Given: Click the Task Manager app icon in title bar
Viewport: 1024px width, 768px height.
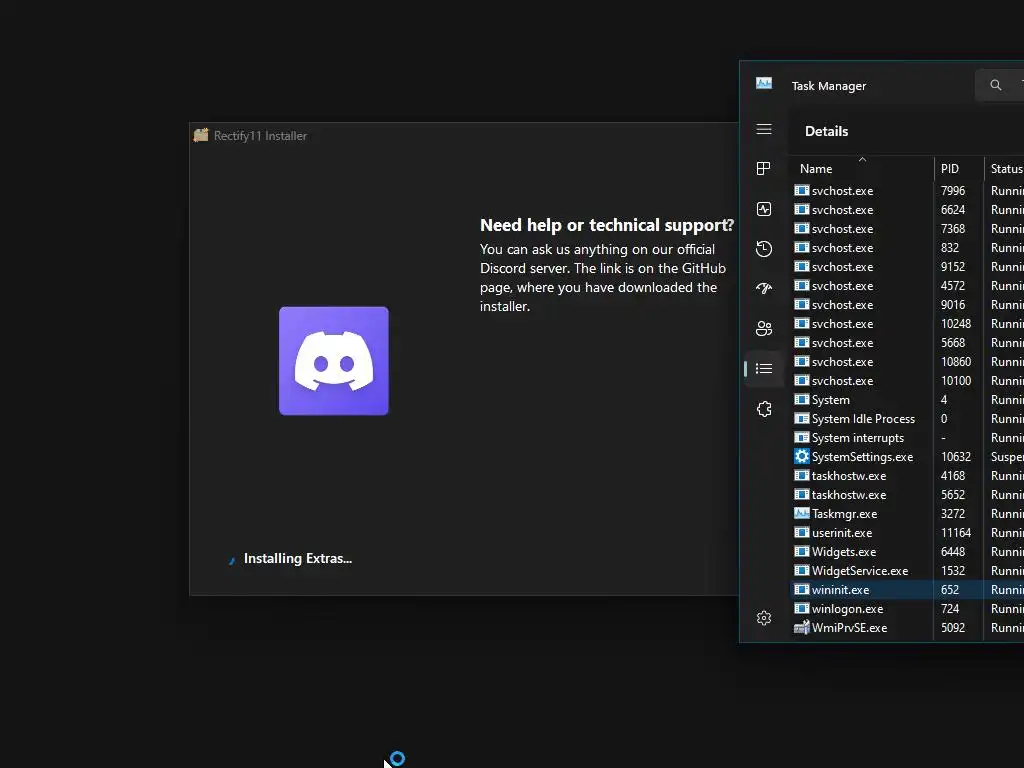Looking at the screenshot, I should [x=763, y=83].
